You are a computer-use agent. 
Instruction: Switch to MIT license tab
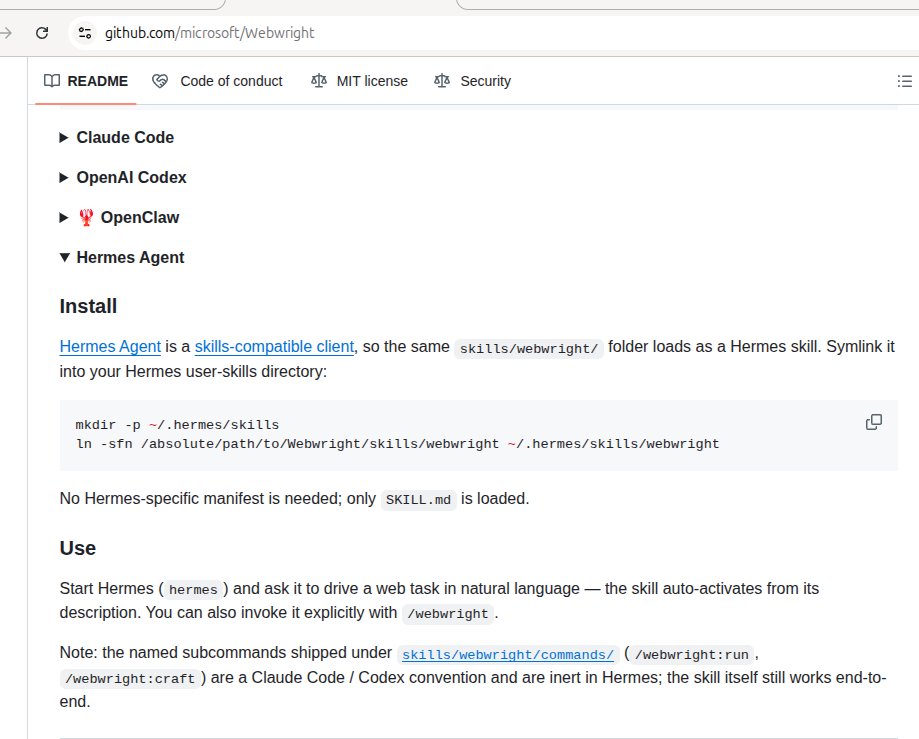[359, 81]
